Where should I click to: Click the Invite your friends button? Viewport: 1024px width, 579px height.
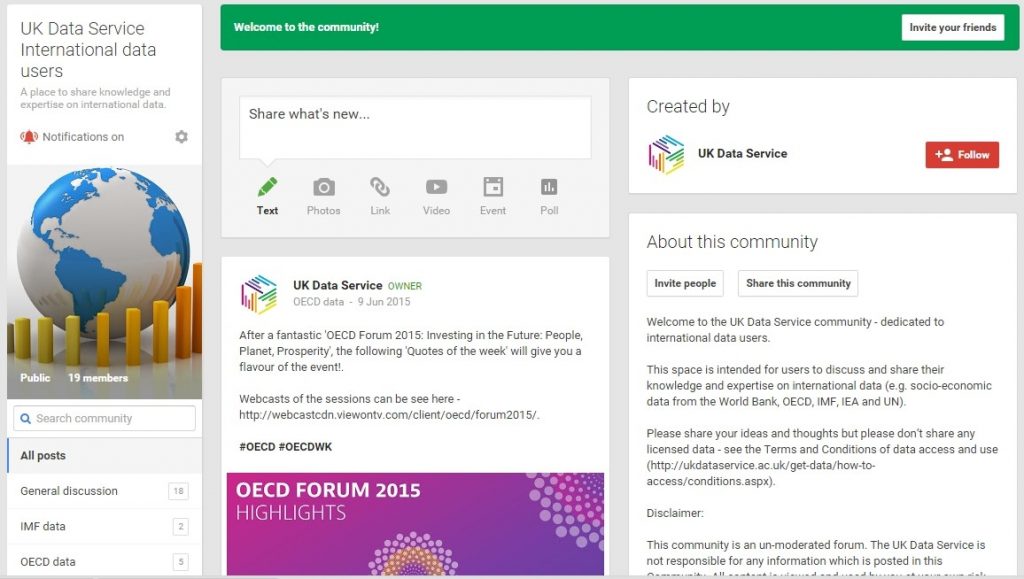click(953, 27)
